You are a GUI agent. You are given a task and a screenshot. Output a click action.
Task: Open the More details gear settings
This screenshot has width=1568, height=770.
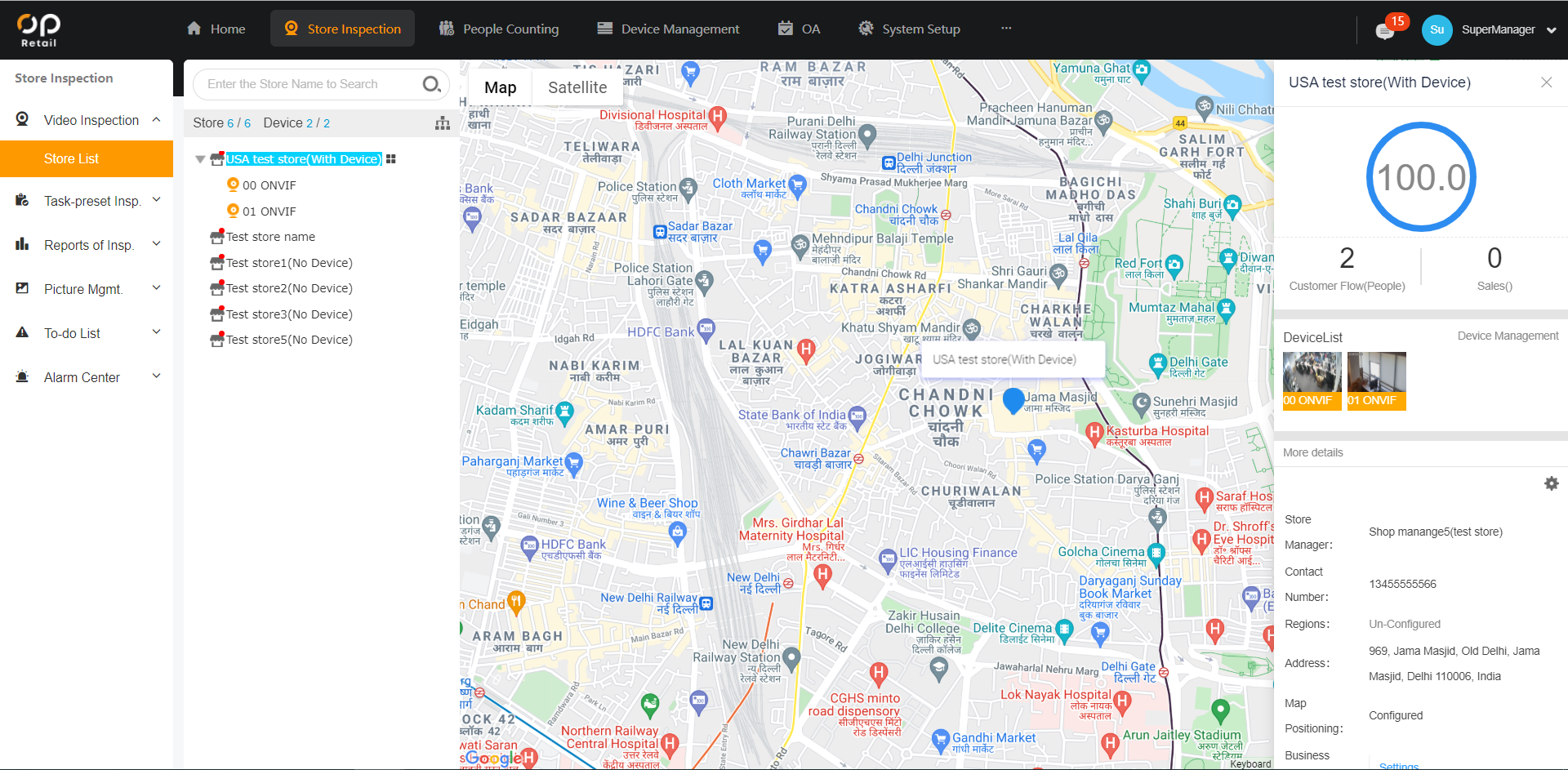pos(1552,483)
